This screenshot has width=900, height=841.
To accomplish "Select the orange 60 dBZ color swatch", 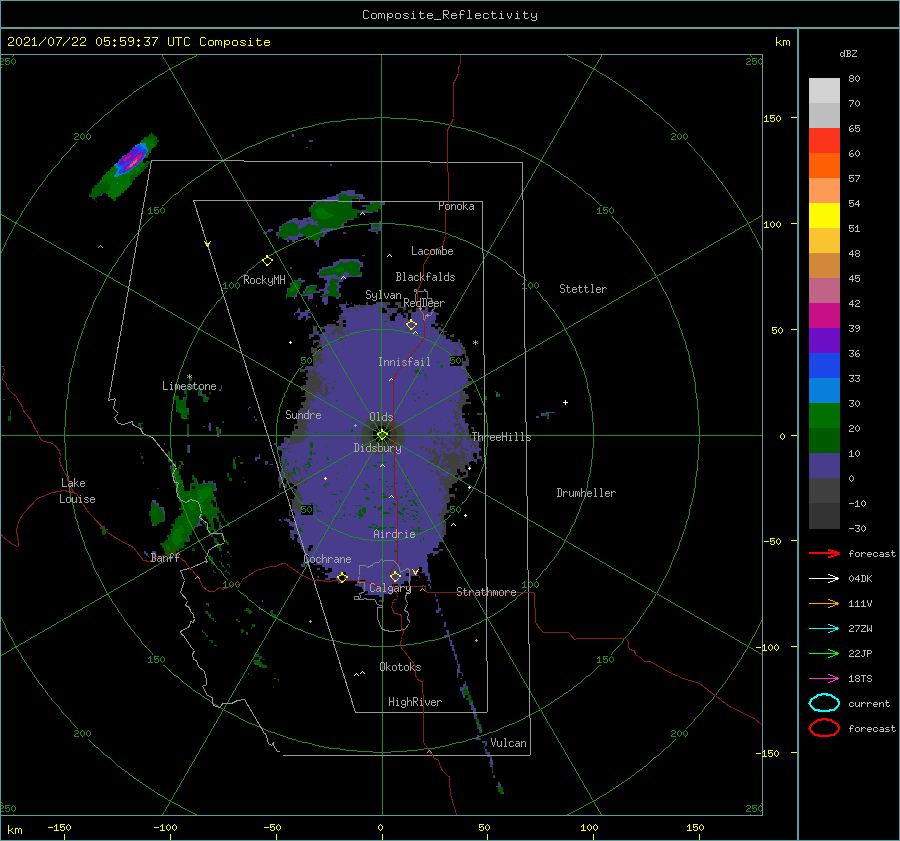I will 824,165.
